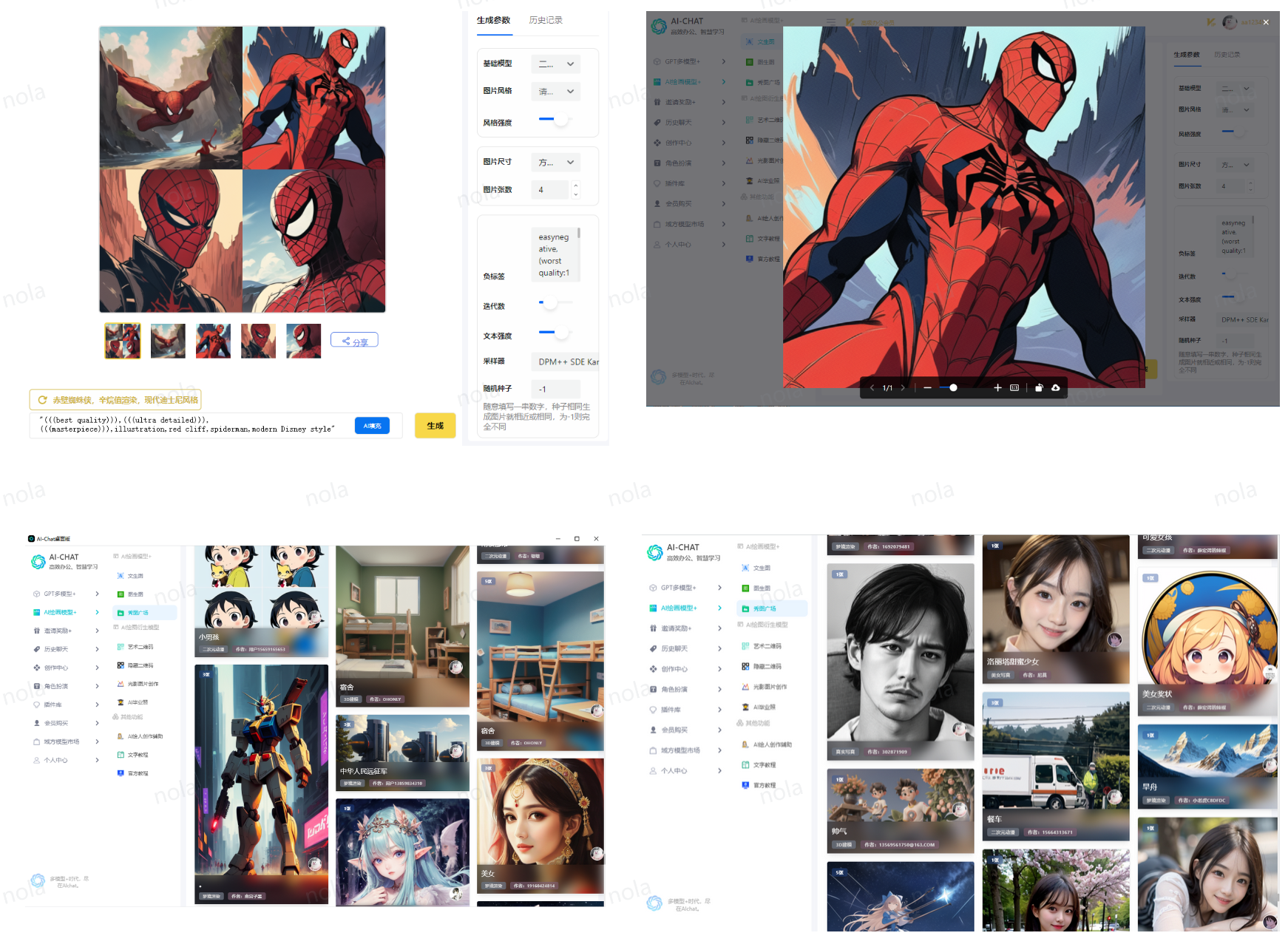Click the 随机种子 input showing -1
The height and width of the screenshot is (947, 1288).
pyautogui.click(x=555, y=389)
